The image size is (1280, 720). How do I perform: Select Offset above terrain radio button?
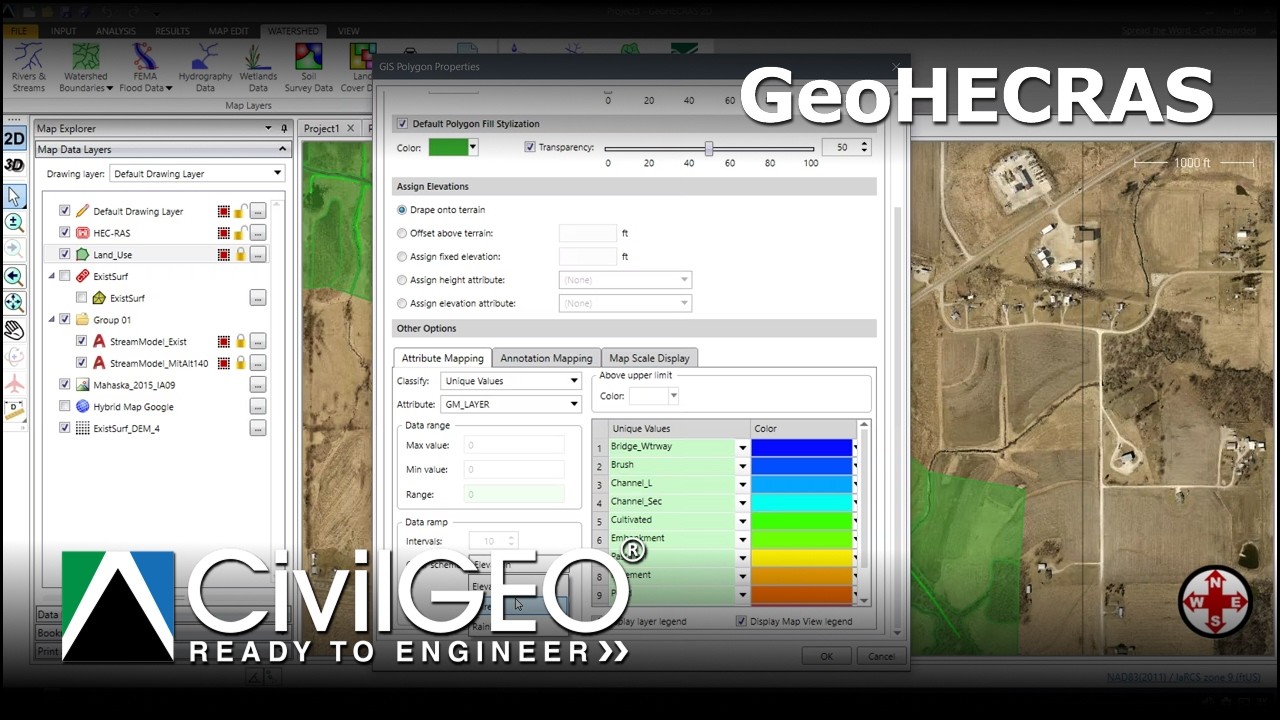coord(402,233)
